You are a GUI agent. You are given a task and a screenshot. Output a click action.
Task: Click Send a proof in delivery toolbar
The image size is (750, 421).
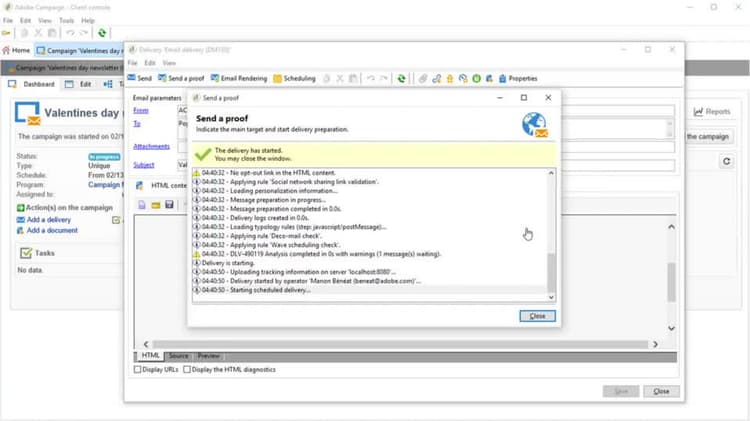point(181,78)
